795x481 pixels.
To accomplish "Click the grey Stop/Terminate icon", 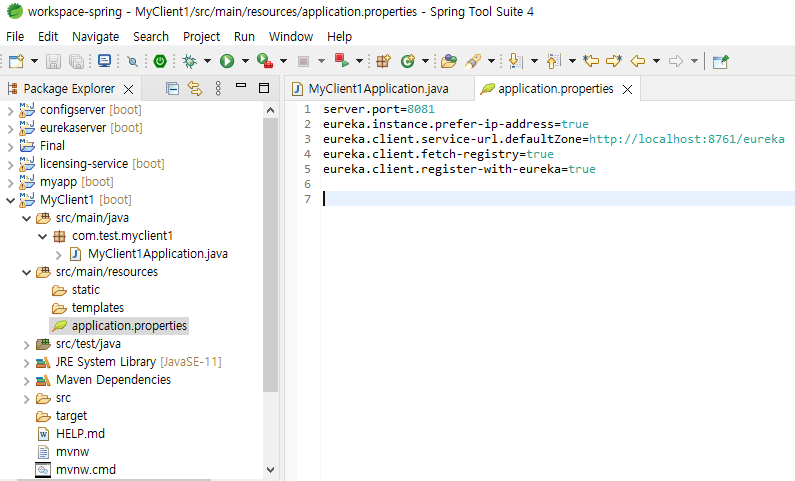I will coord(303,61).
